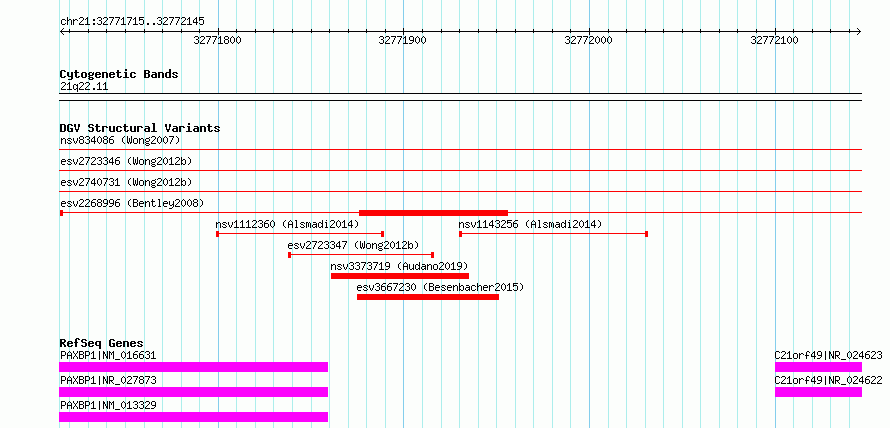
Task: Click the thin nsv1143256 variant line
Action: point(553,234)
